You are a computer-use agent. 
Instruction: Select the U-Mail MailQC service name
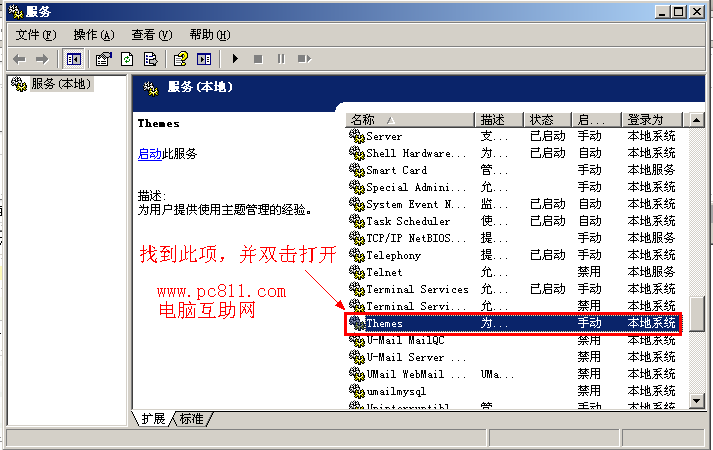tap(406, 340)
